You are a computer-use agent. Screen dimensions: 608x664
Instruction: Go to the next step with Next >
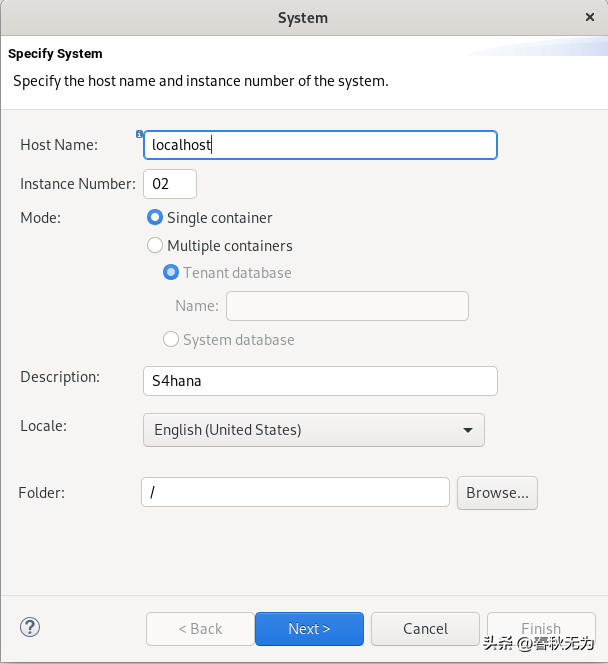[x=309, y=629]
